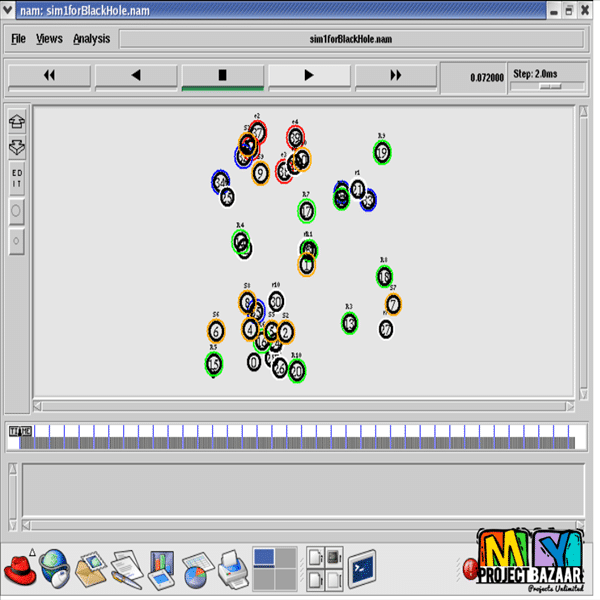Select green node 19
Image resolution: width=600 pixels, height=600 pixels.
382,153
